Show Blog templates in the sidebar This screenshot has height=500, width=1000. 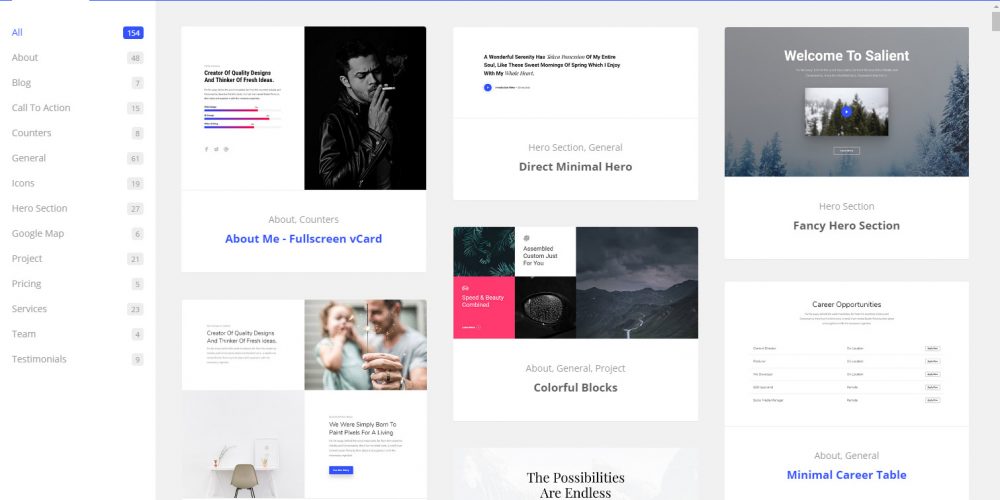pos(21,83)
